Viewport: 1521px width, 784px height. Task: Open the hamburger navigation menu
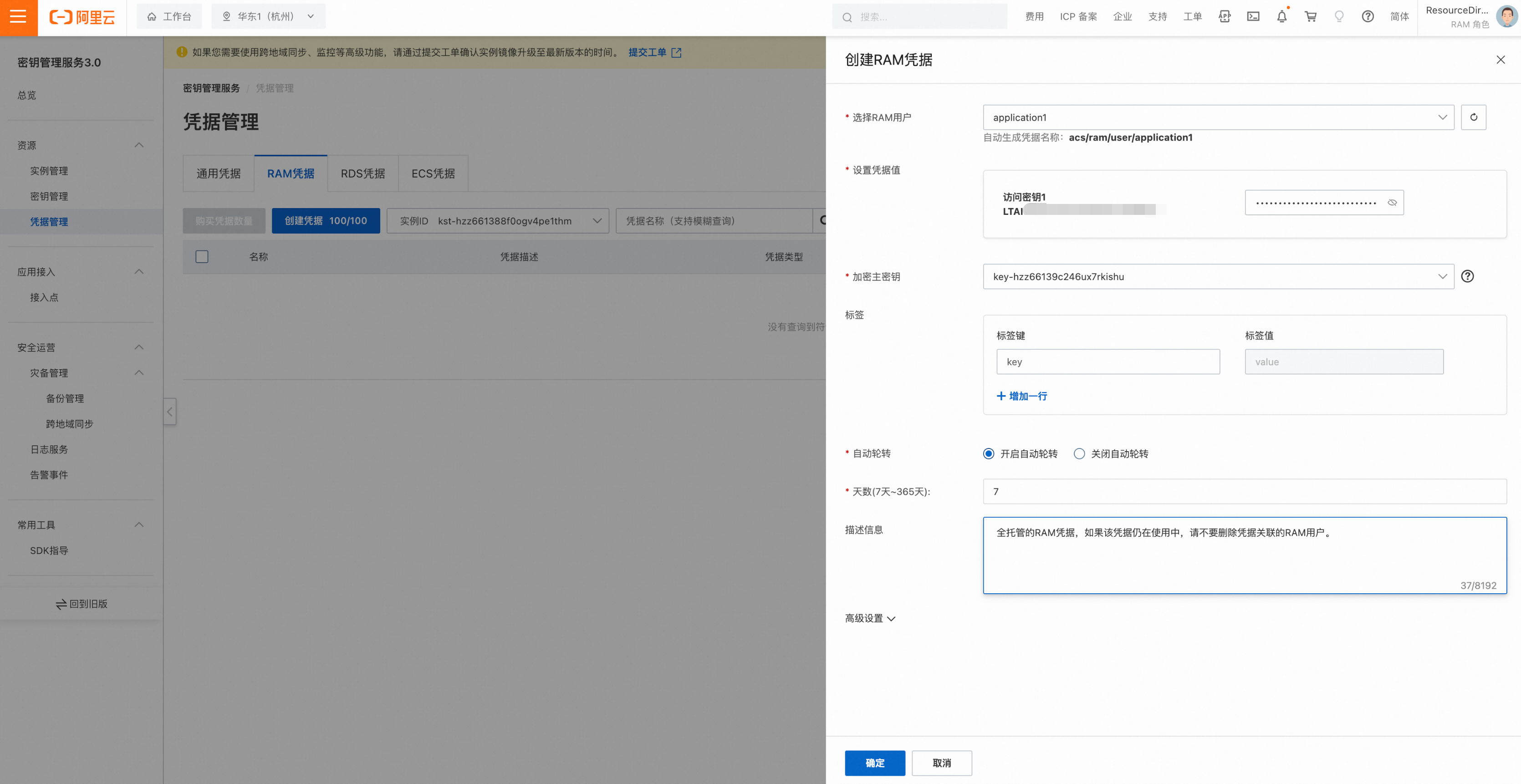(18, 17)
